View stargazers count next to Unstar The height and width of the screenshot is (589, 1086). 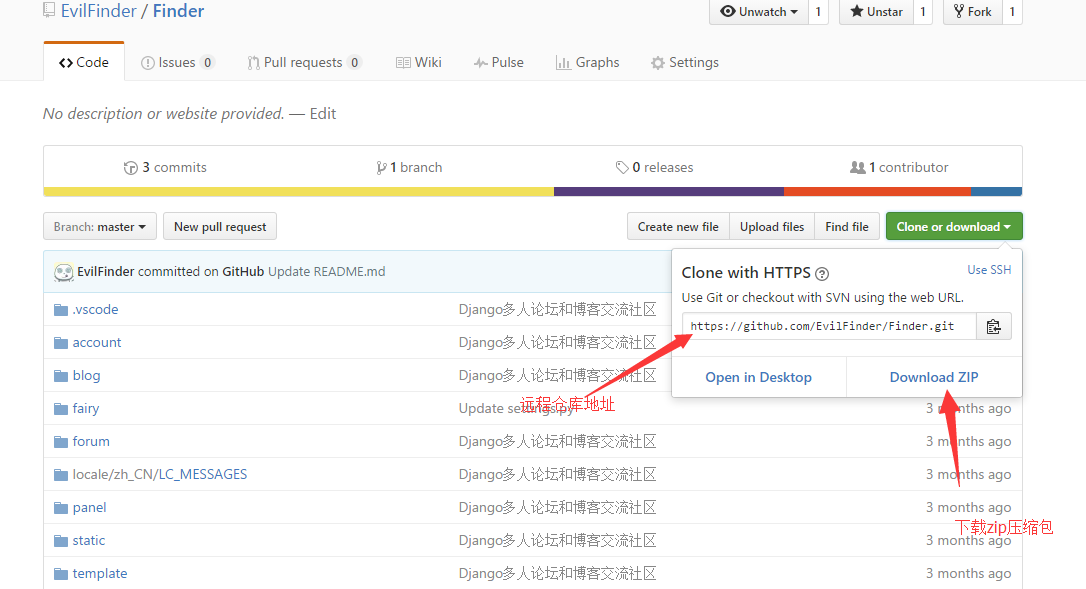coord(923,12)
